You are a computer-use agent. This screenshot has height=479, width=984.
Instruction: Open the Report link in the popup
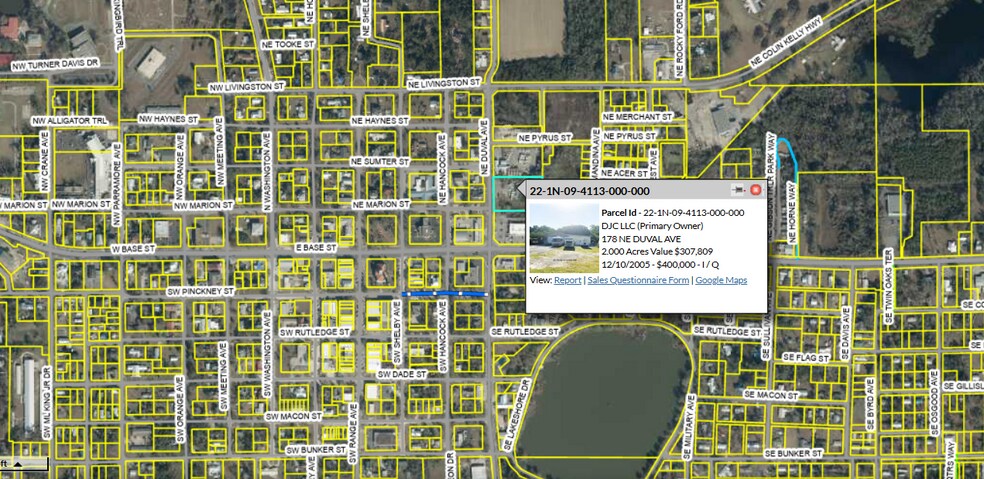point(567,280)
